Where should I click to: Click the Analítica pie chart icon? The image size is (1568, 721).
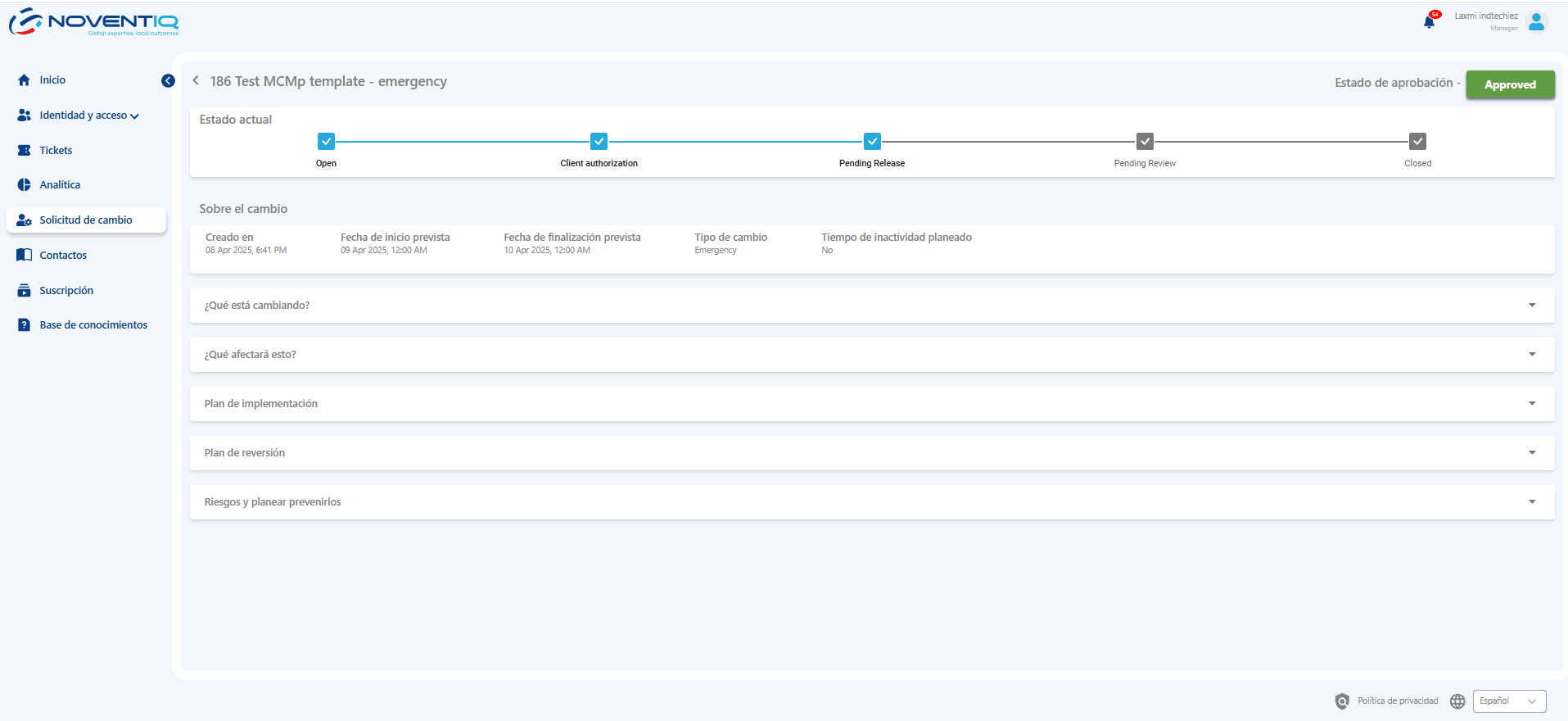pos(25,185)
